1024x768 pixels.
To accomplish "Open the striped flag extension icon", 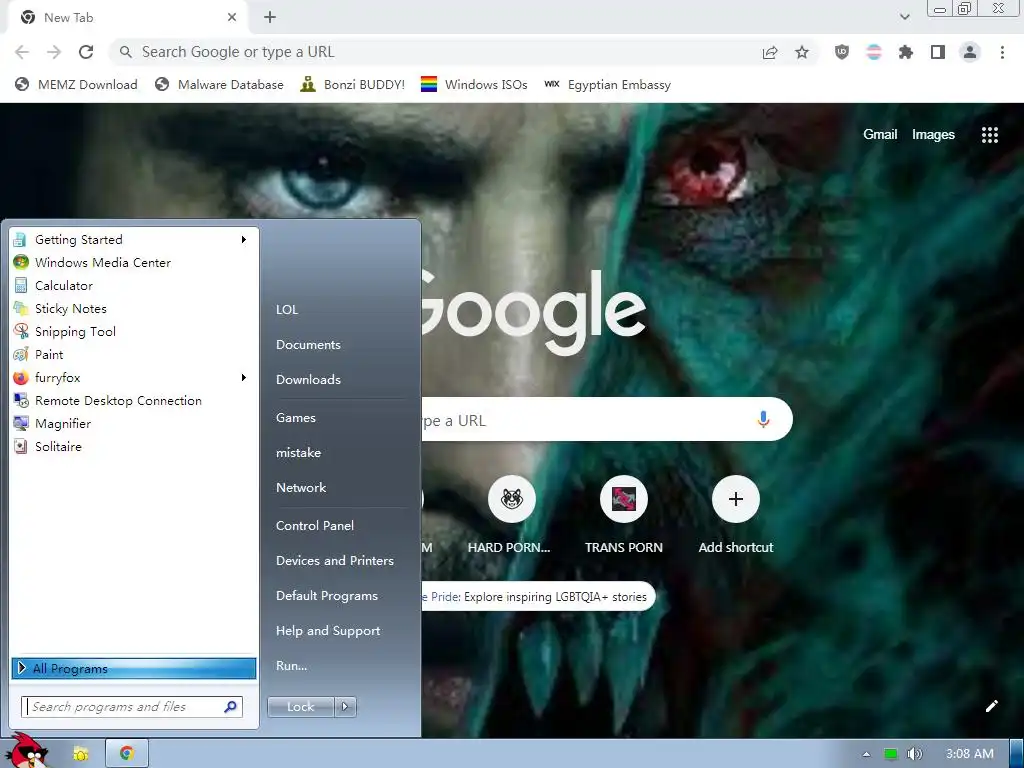I will [x=874, y=52].
